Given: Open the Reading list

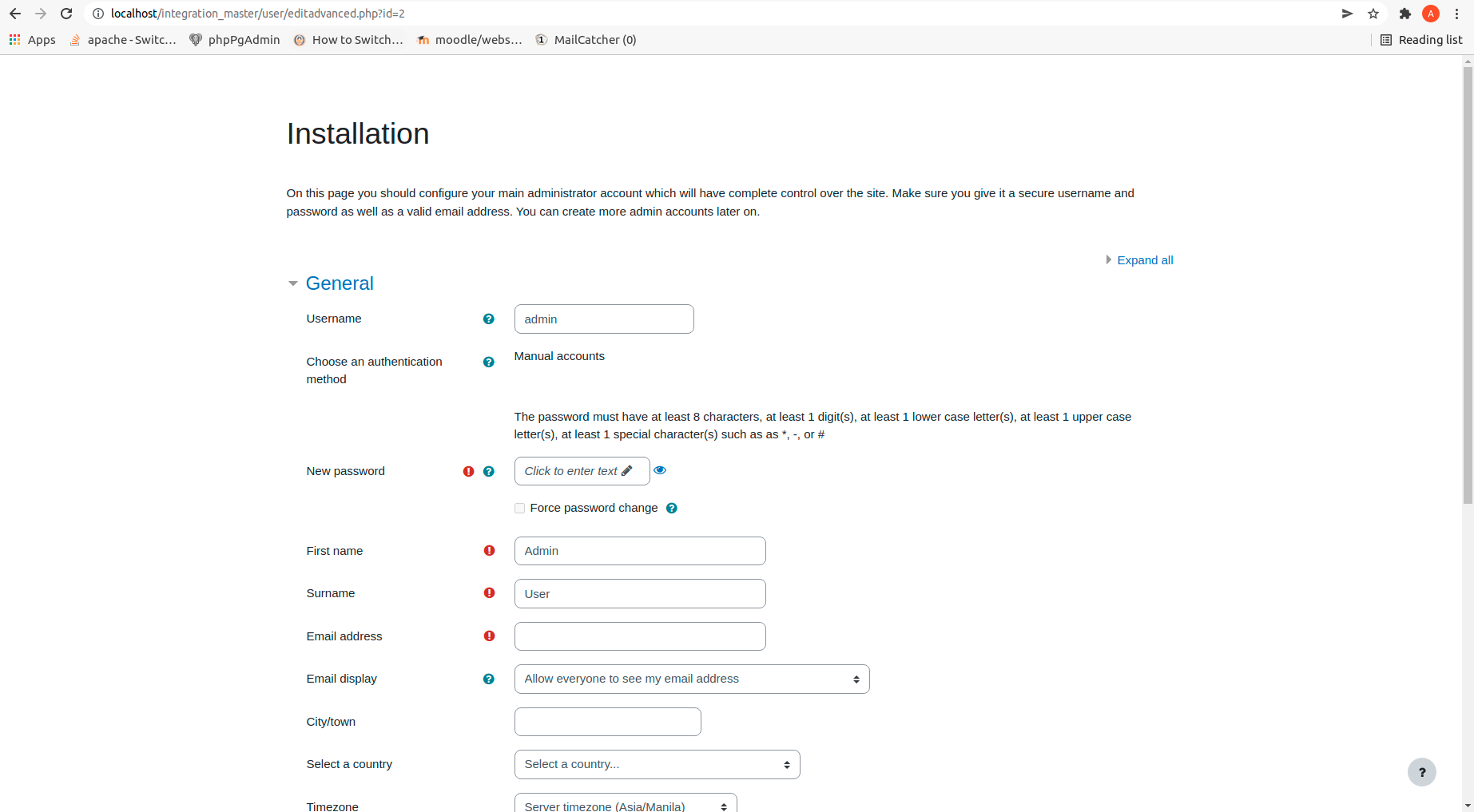Looking at the screenshot, I should 1421,40.
